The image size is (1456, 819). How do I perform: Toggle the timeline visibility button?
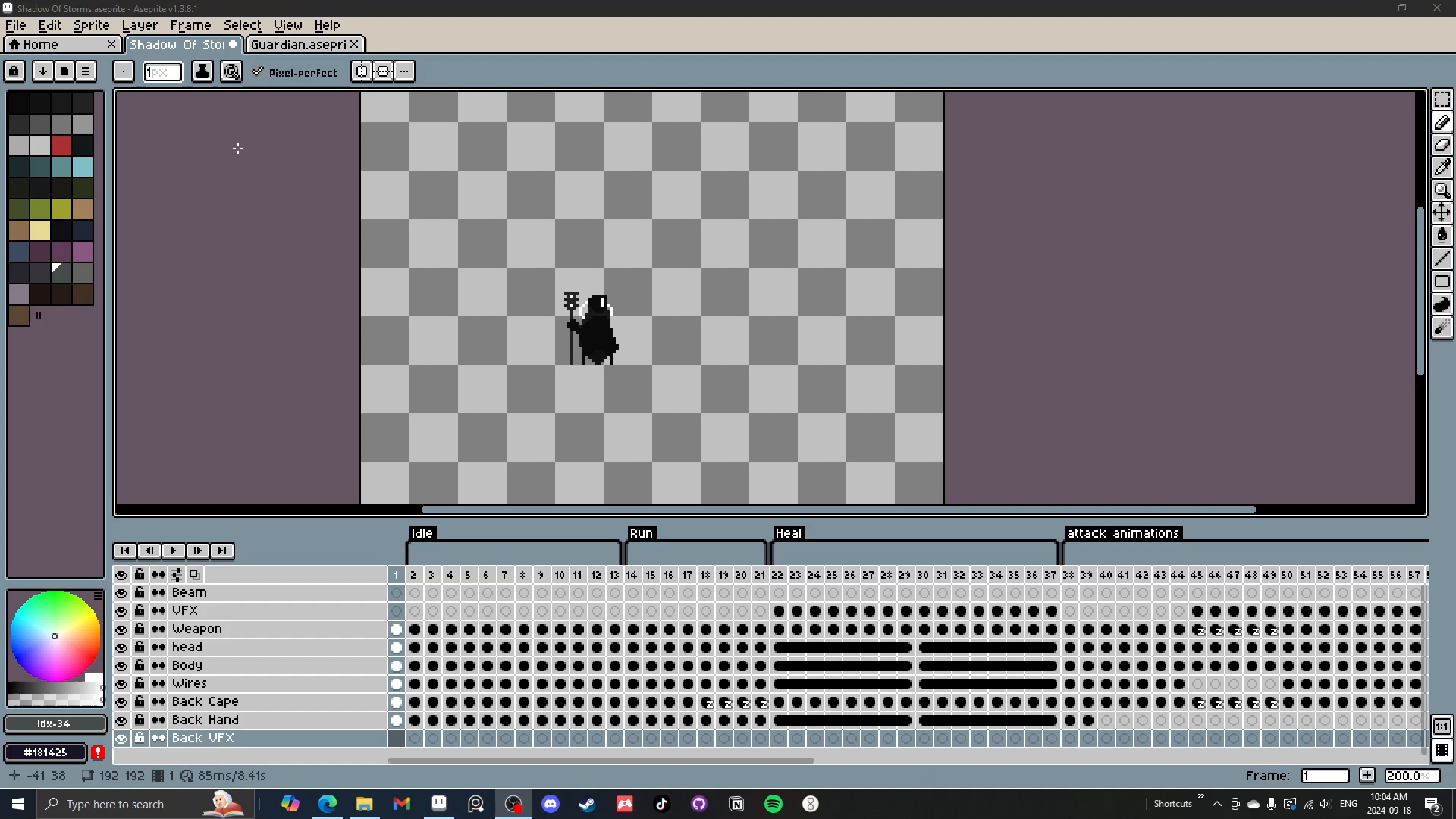point(1442,751)
